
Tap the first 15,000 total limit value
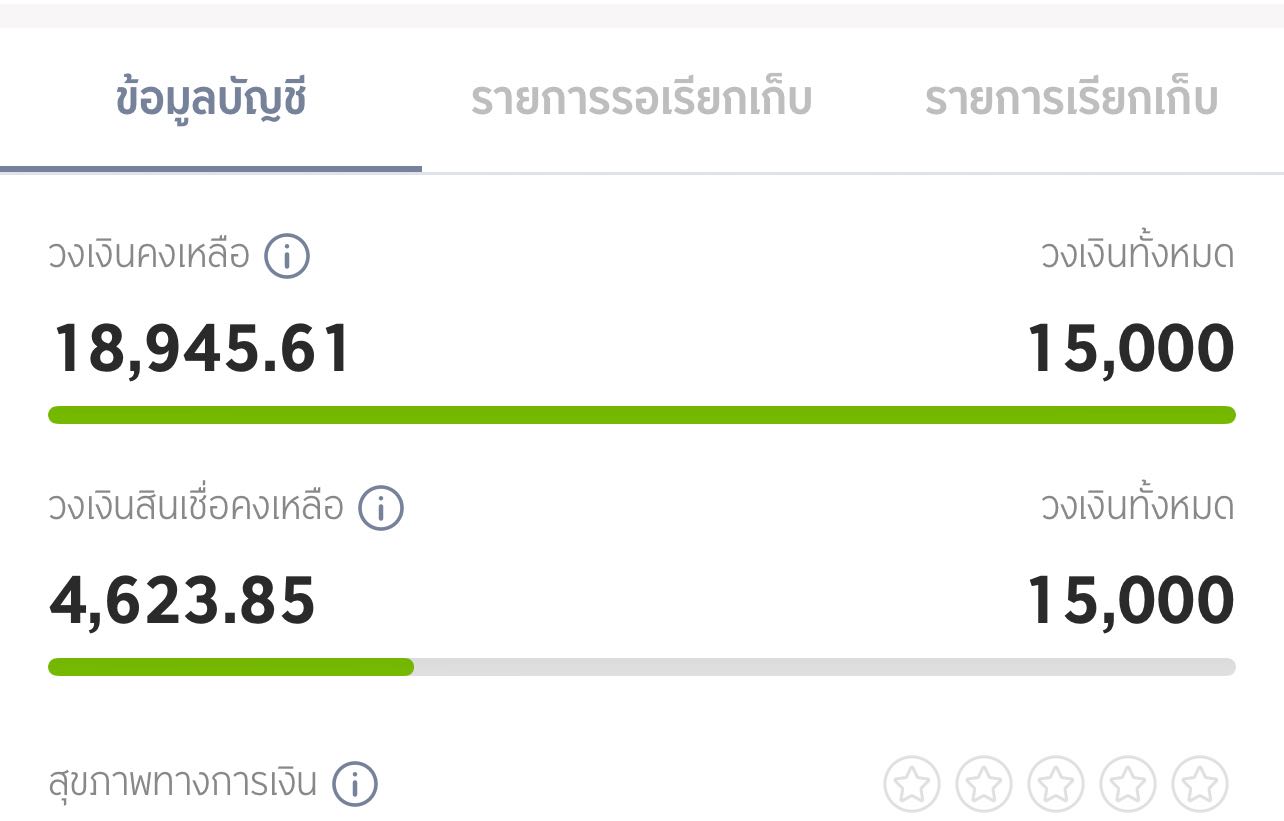(1131, 349)
